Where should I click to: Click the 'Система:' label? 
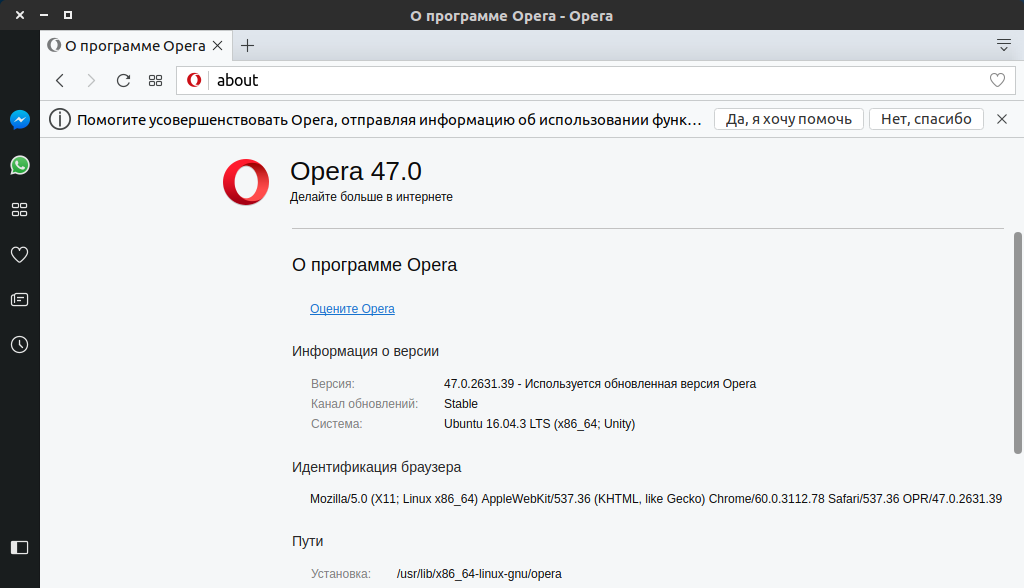tap(336, 423)
